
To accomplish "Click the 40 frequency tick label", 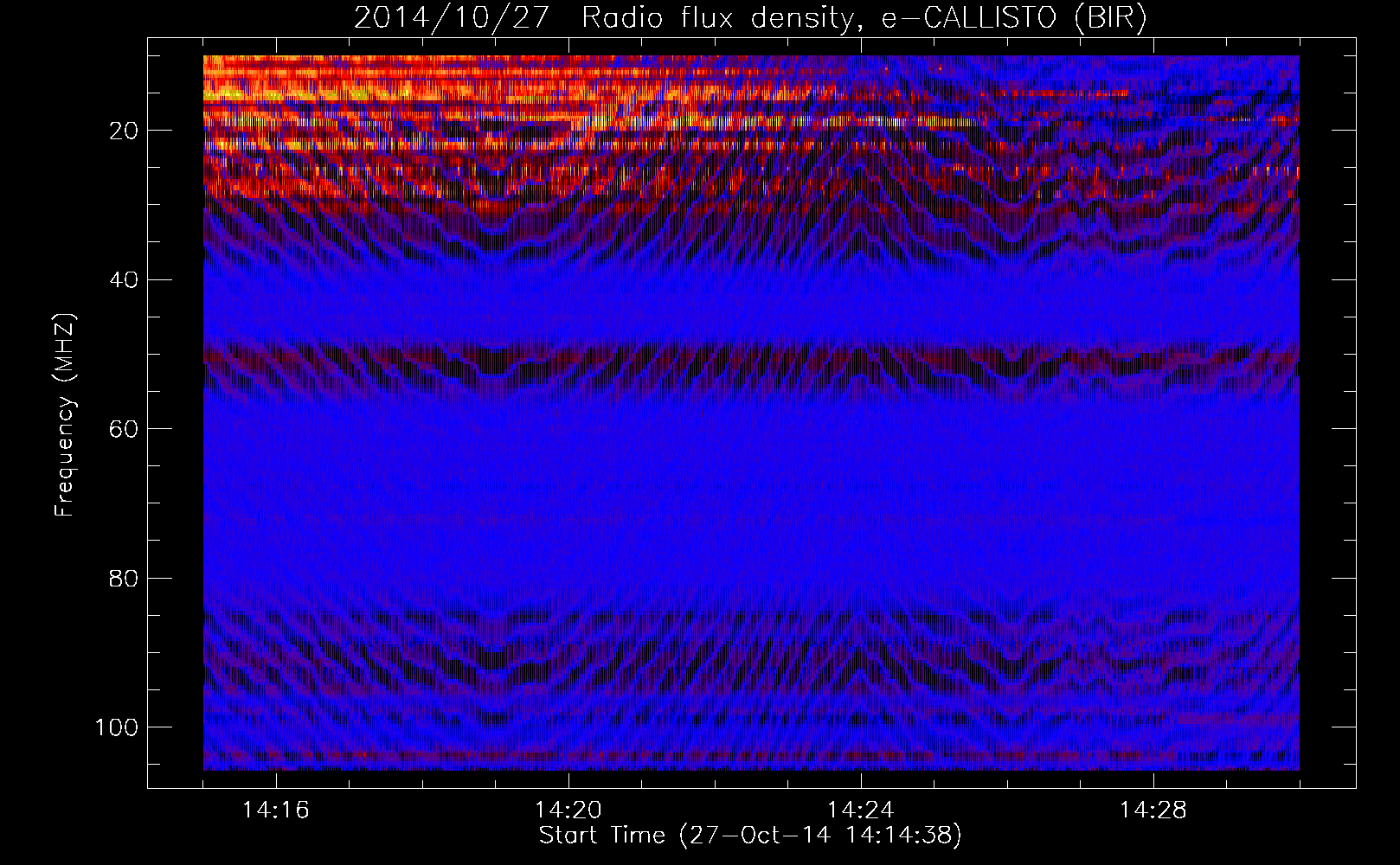I will (125, 279).
